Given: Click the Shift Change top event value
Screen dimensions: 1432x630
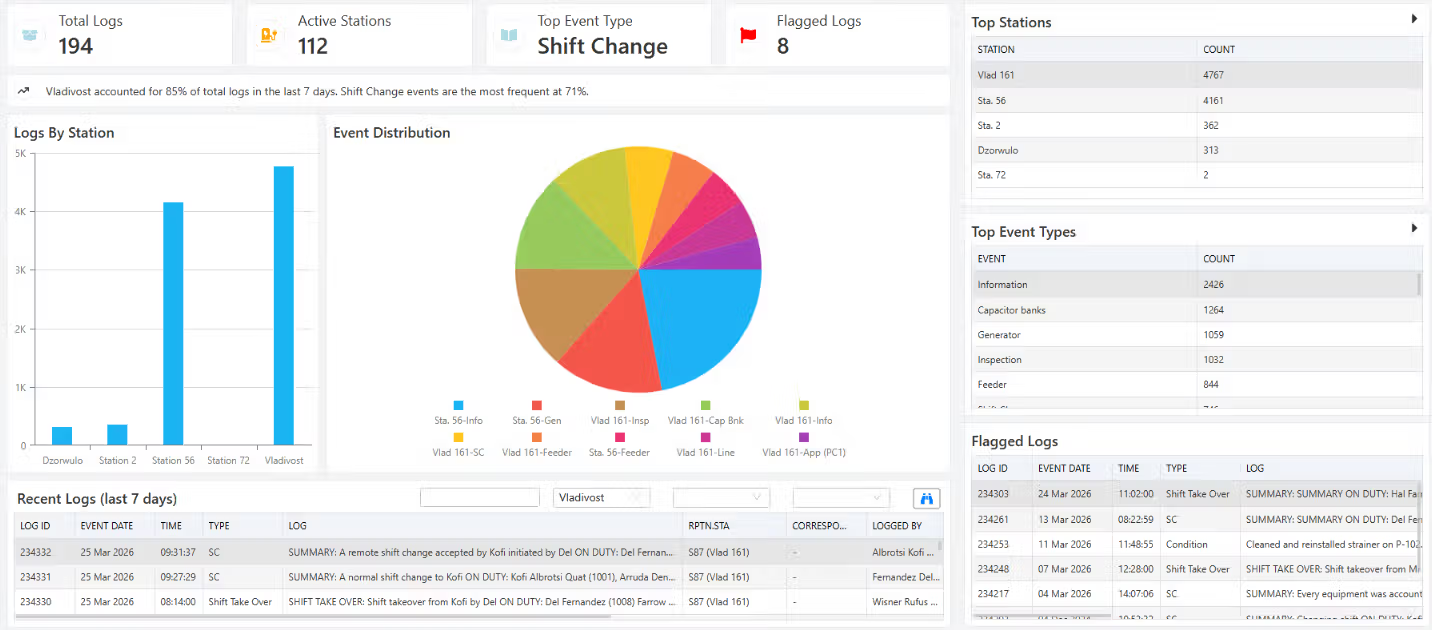Looking at the screenshot, I should 602,46.
